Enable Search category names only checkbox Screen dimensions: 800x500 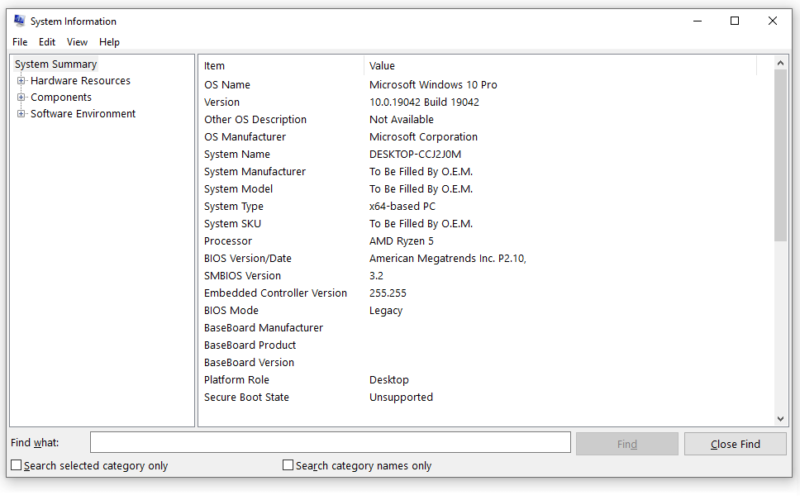(x=288, y=465)
